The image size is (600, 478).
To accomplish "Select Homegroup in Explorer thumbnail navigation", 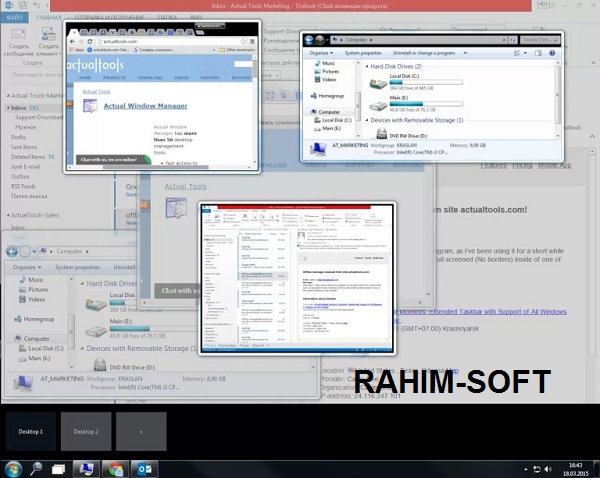I will pyautogui.click(x=327, y=96).
